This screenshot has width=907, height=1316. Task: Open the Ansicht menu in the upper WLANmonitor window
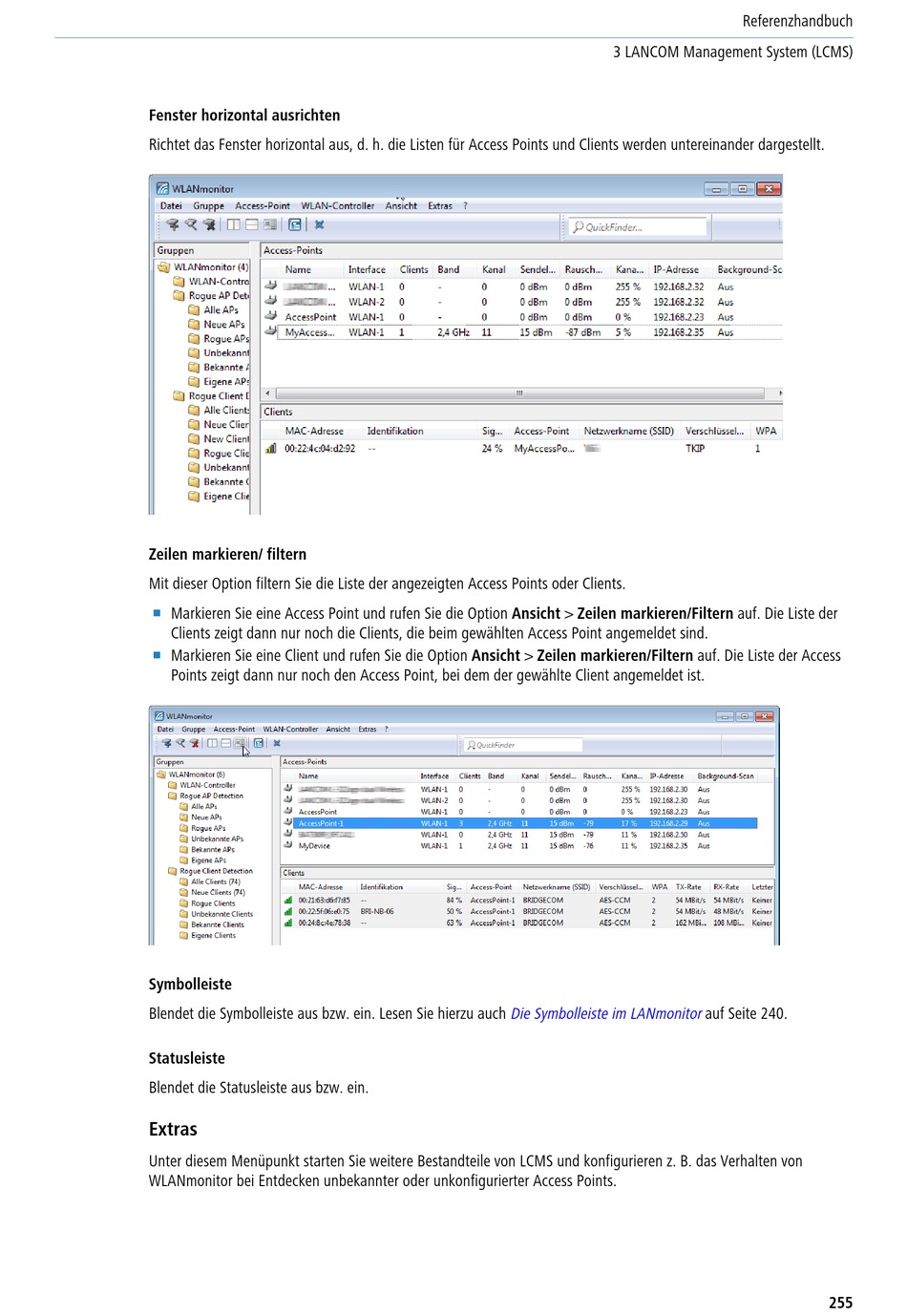click(x=401, y=205)
